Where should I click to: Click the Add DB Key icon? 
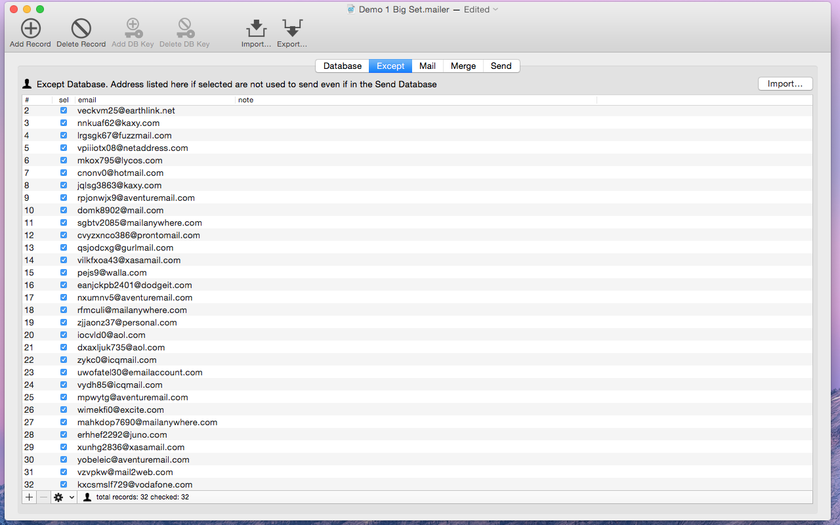coord(133,28)
